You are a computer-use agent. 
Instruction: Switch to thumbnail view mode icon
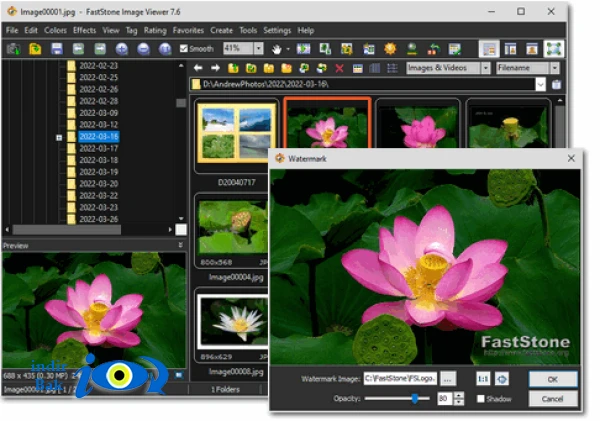(x=357, y=68)
